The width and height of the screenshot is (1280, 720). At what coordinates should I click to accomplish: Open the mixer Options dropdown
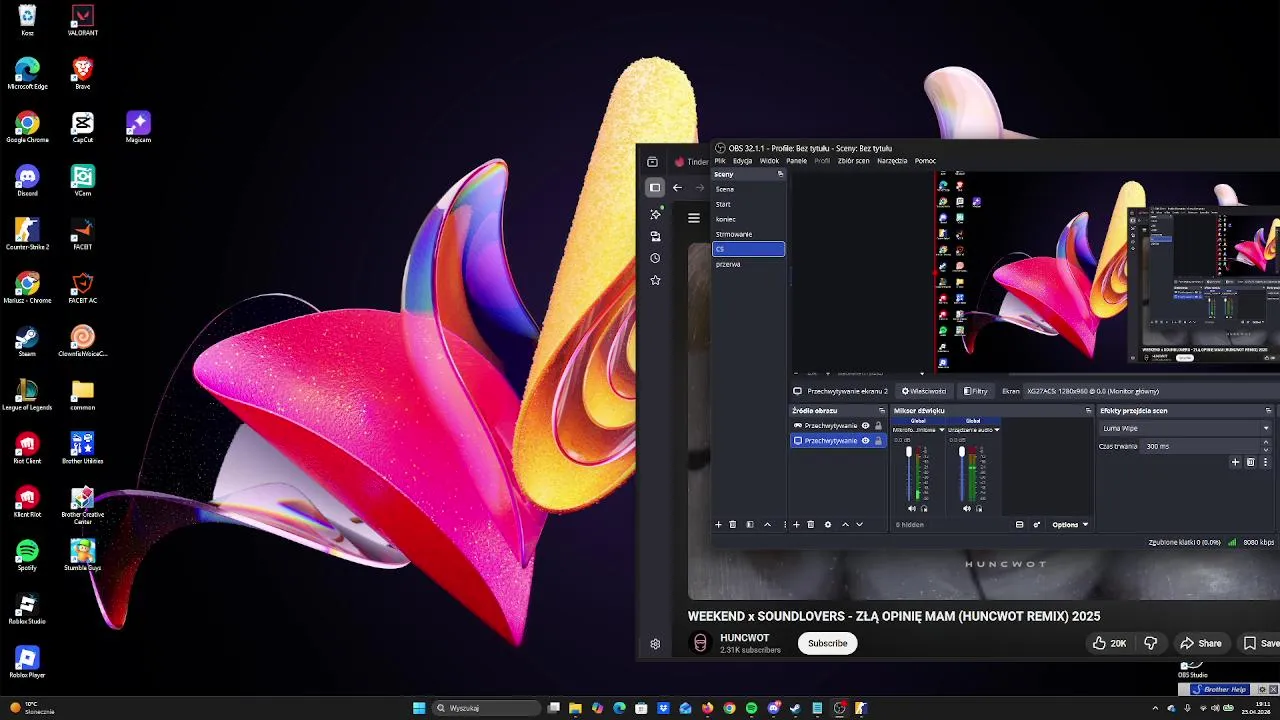[1069, 524]
